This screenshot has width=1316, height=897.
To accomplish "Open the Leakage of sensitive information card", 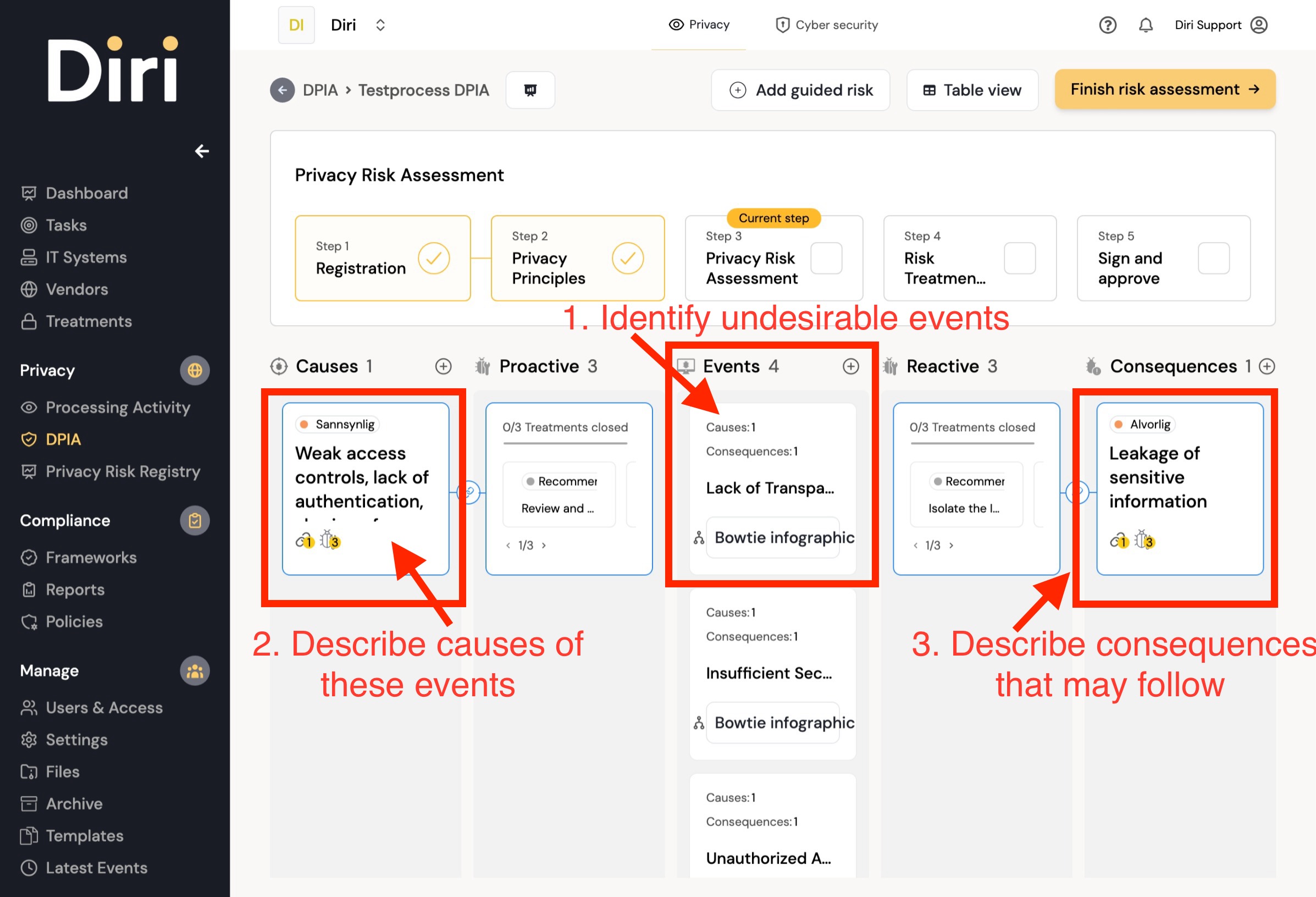I will [x=1180, y=488].
